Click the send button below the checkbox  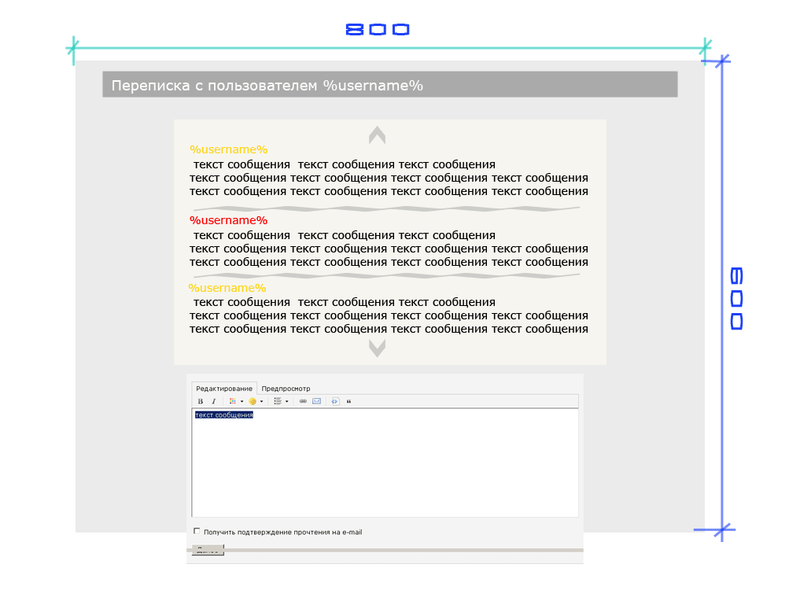208,550
